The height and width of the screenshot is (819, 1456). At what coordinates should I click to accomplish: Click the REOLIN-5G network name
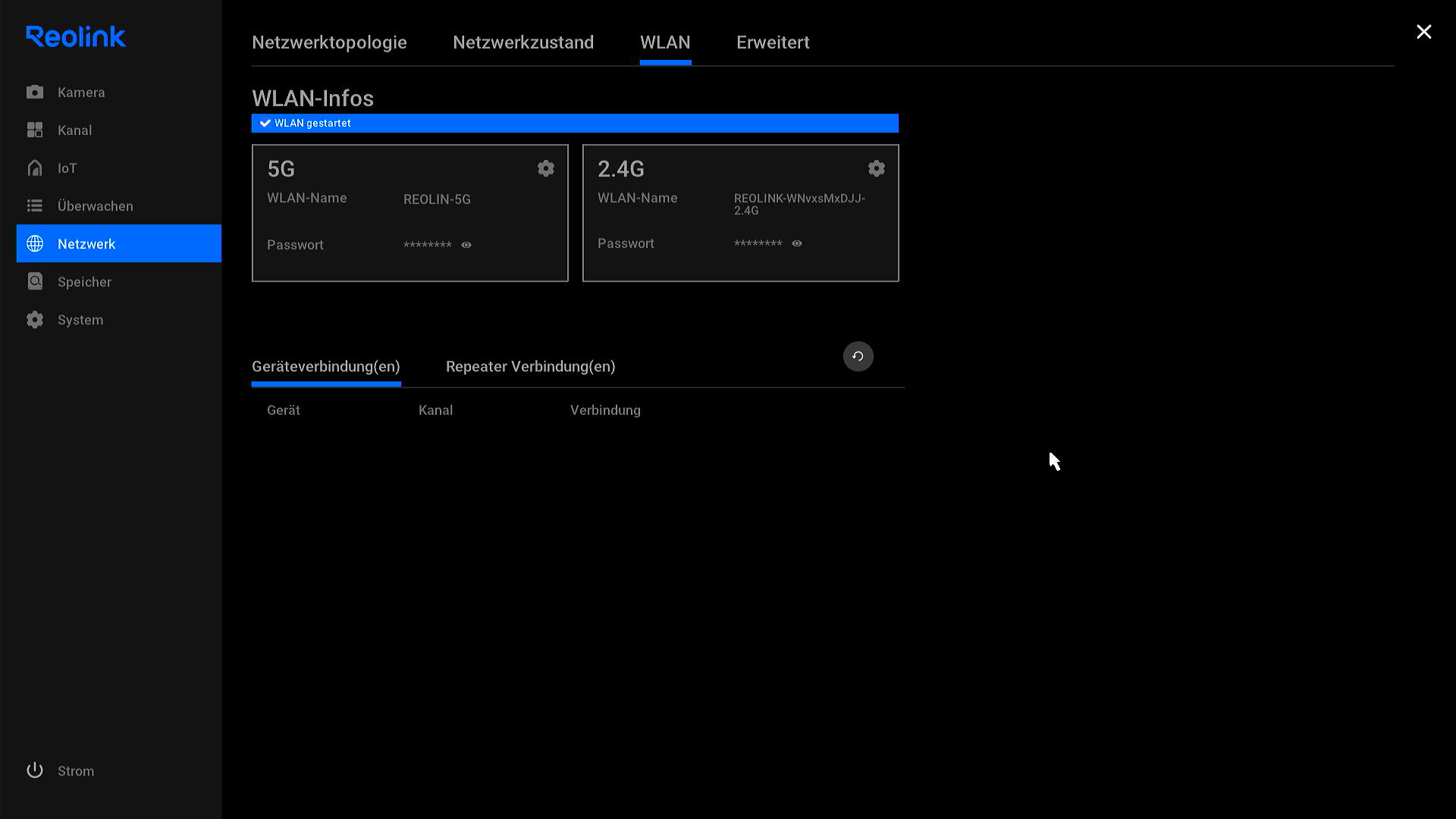[x=437, y=199]
